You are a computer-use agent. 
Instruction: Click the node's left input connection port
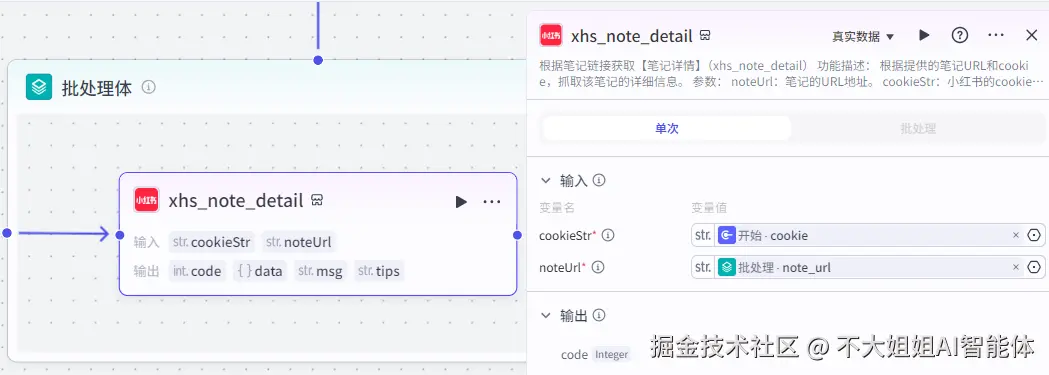(120, 235)
